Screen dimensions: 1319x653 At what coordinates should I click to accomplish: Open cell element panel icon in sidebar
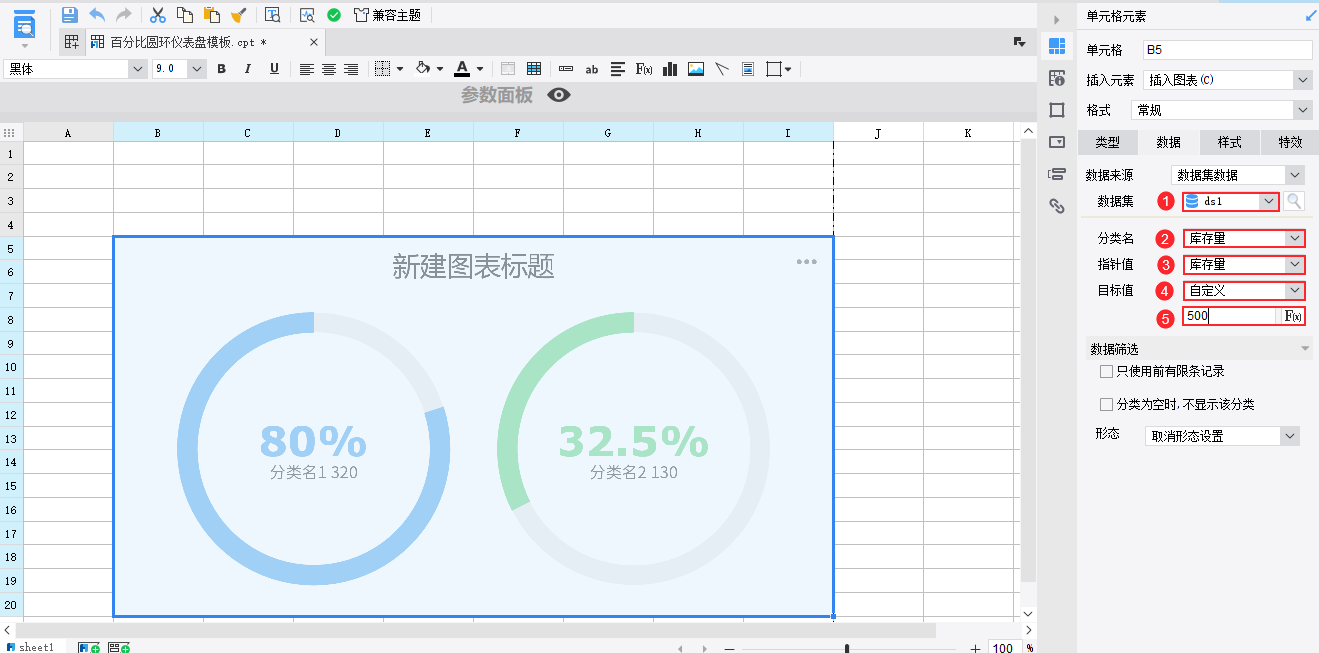pos(1056,47)
